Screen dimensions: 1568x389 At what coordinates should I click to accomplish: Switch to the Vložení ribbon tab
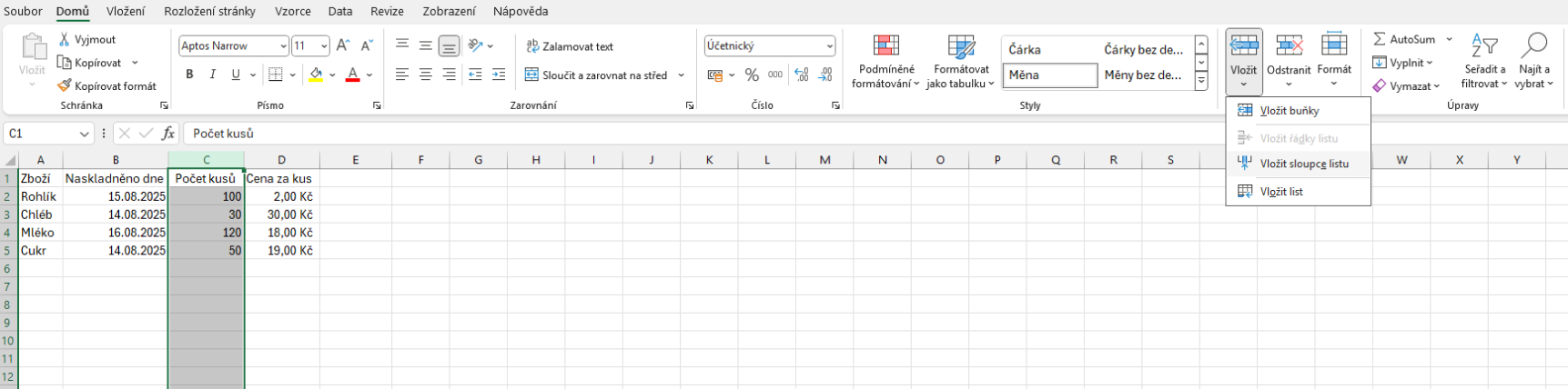126,12
